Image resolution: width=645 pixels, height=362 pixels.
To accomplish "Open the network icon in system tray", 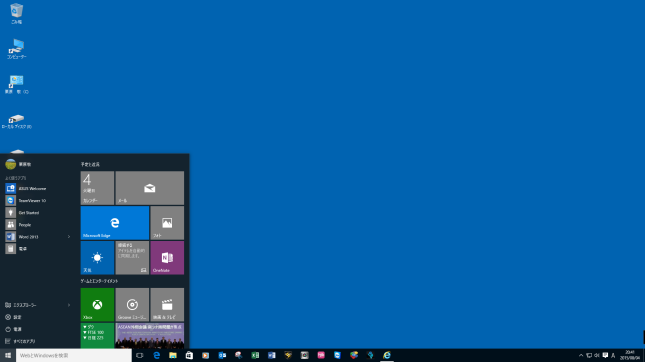I will click(x=589, y=355).
